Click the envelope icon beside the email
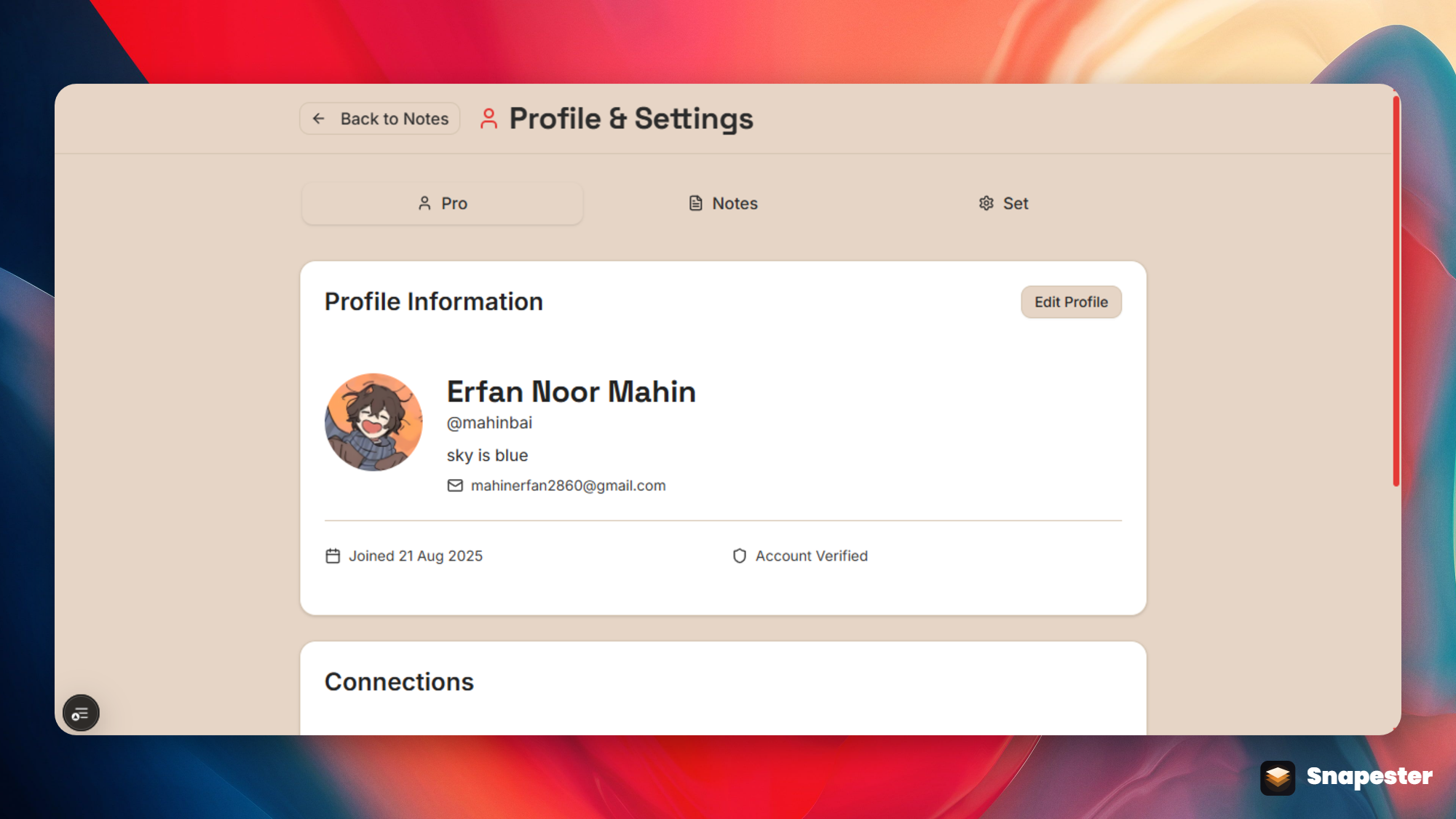The width and height of the screenshot is (1456, 819). tap(455, 486)
